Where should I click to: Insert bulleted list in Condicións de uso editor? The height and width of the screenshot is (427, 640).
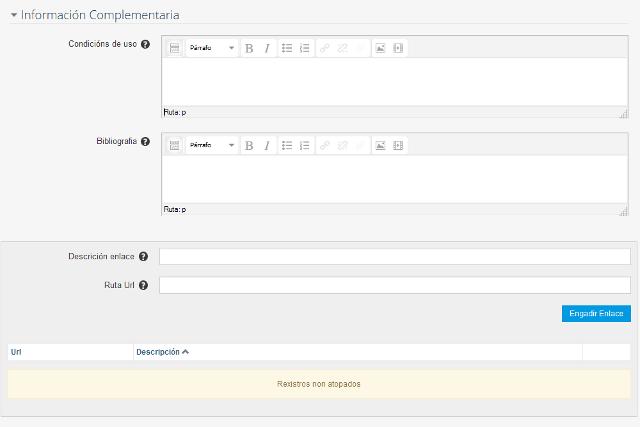pyautogui.click(x=287, y=48)
